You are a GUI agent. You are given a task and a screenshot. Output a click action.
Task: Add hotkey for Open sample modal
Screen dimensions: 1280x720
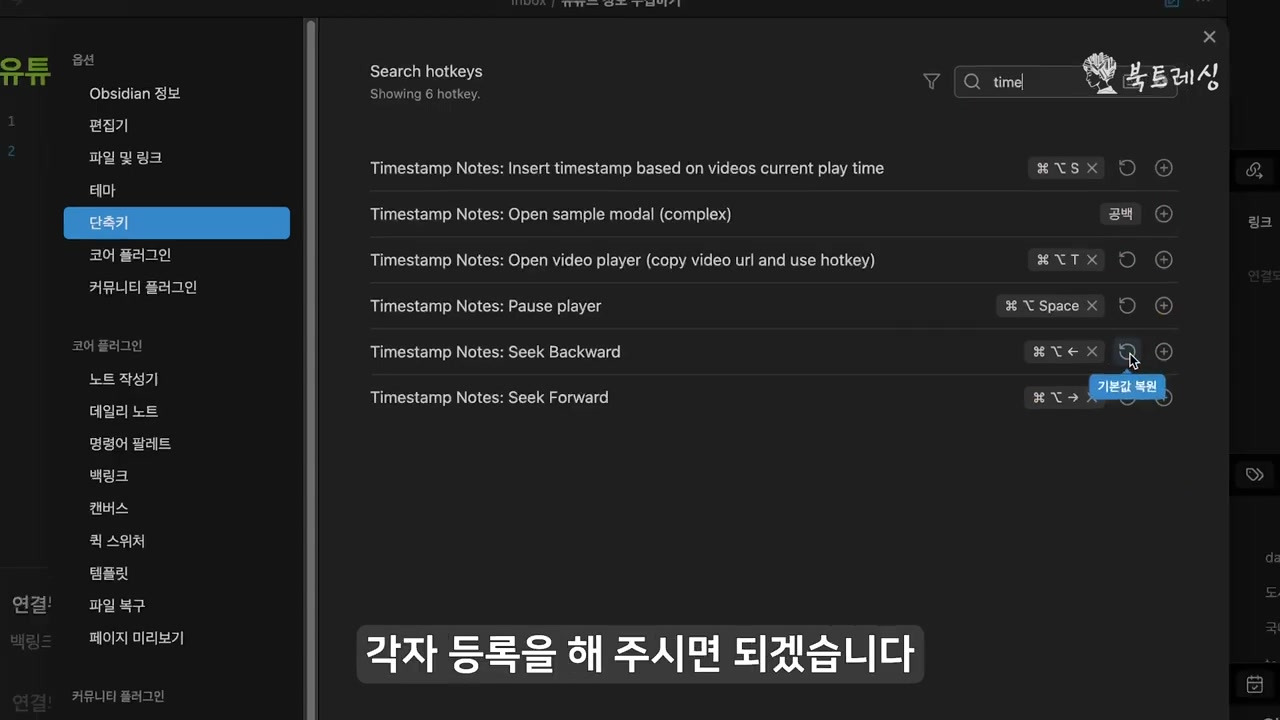tap(1163, 214)
